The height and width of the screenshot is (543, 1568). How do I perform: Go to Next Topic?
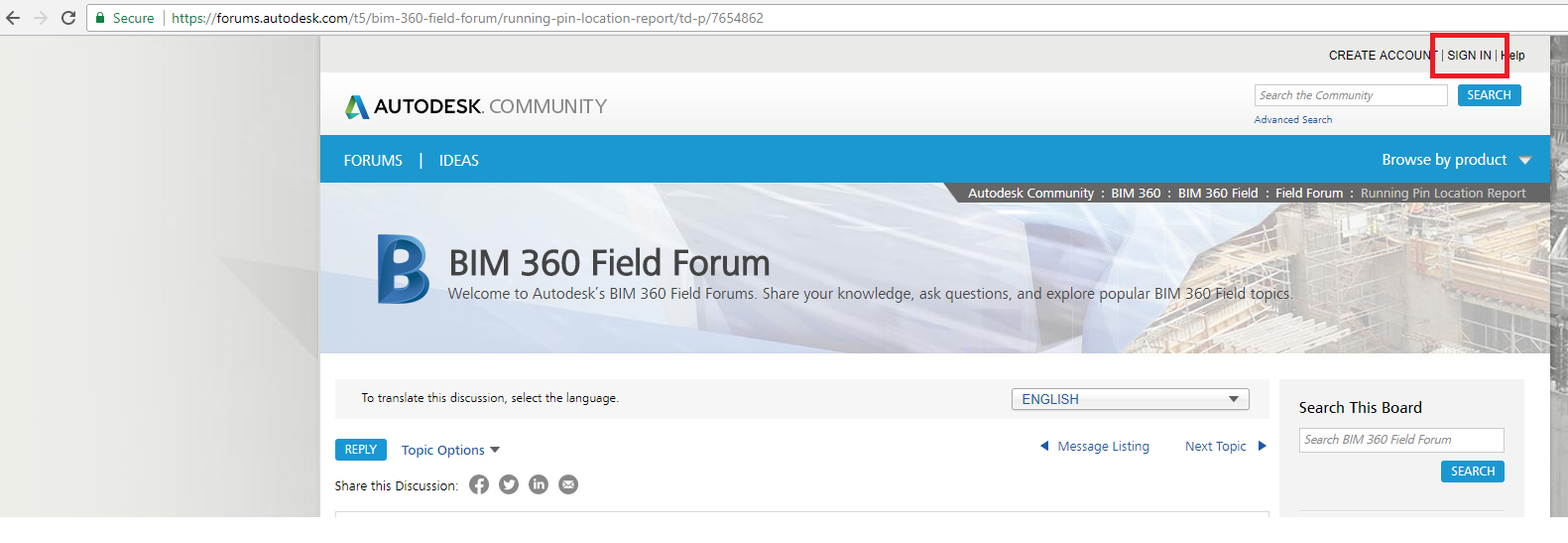pos(1216,447)
